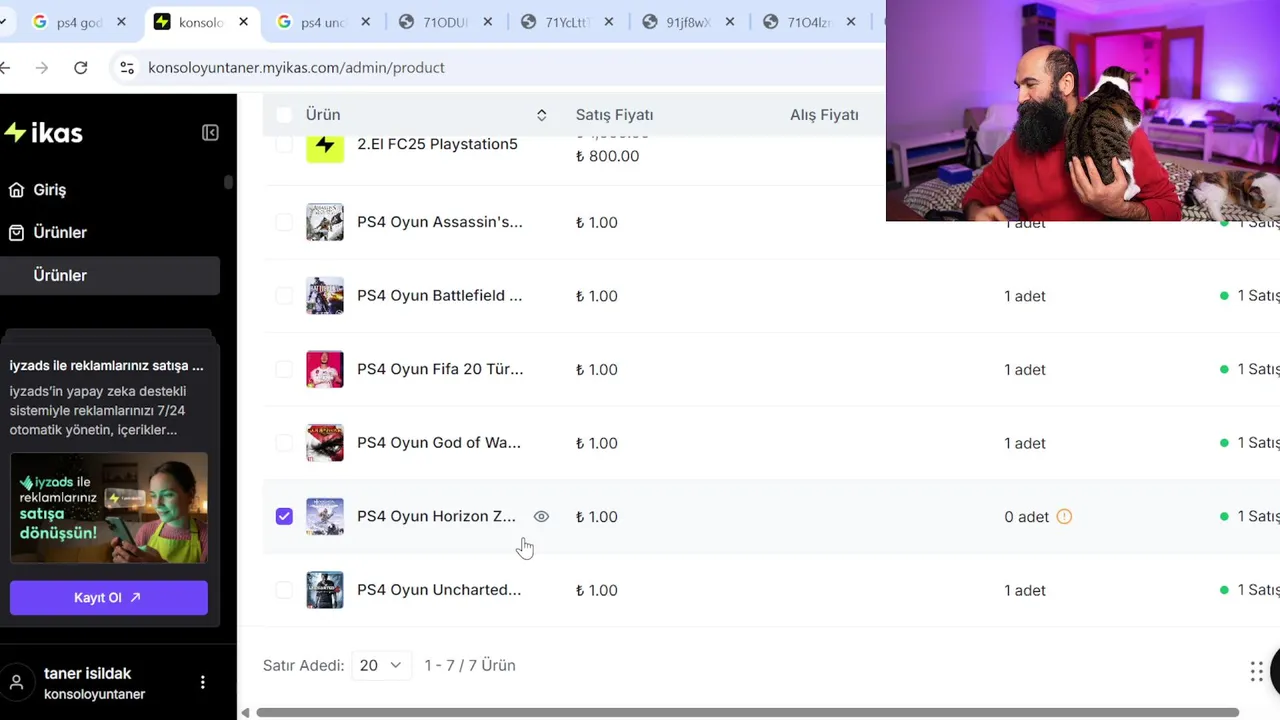Click the sidebar vertical scrollbar
The height and width of the screenshot is (720, 1280).
coord(229,183)
